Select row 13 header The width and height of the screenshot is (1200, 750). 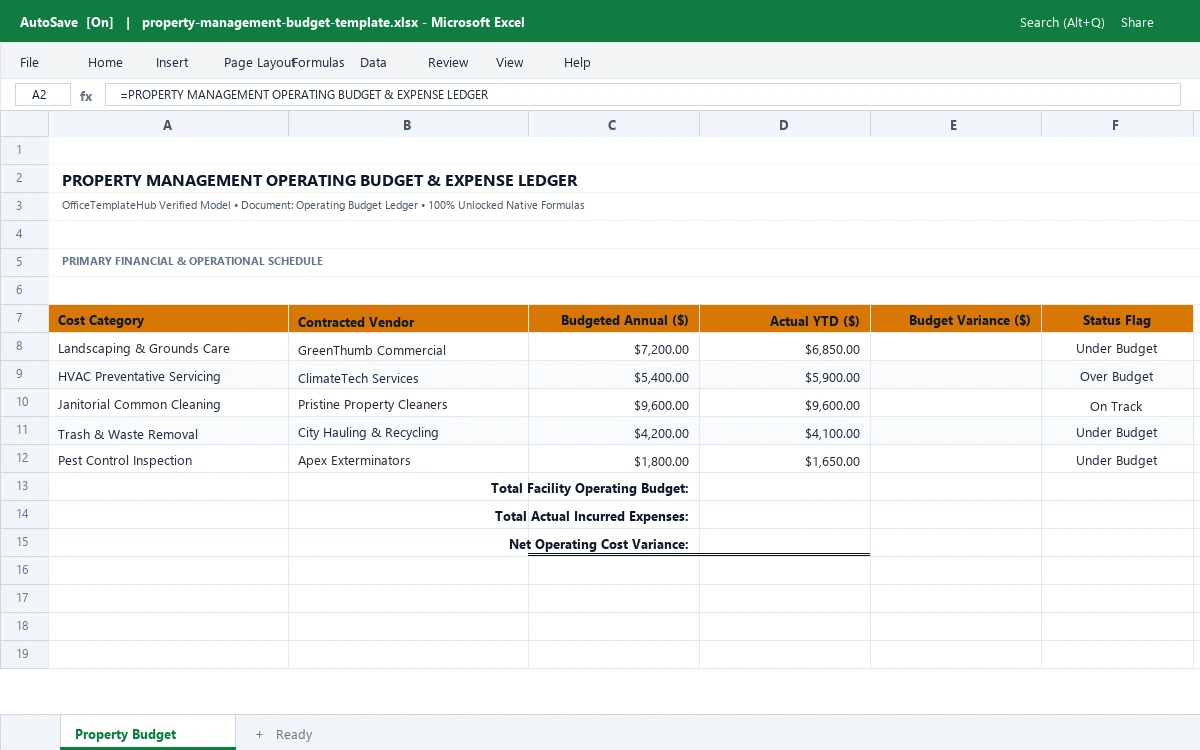pos(24,486)
